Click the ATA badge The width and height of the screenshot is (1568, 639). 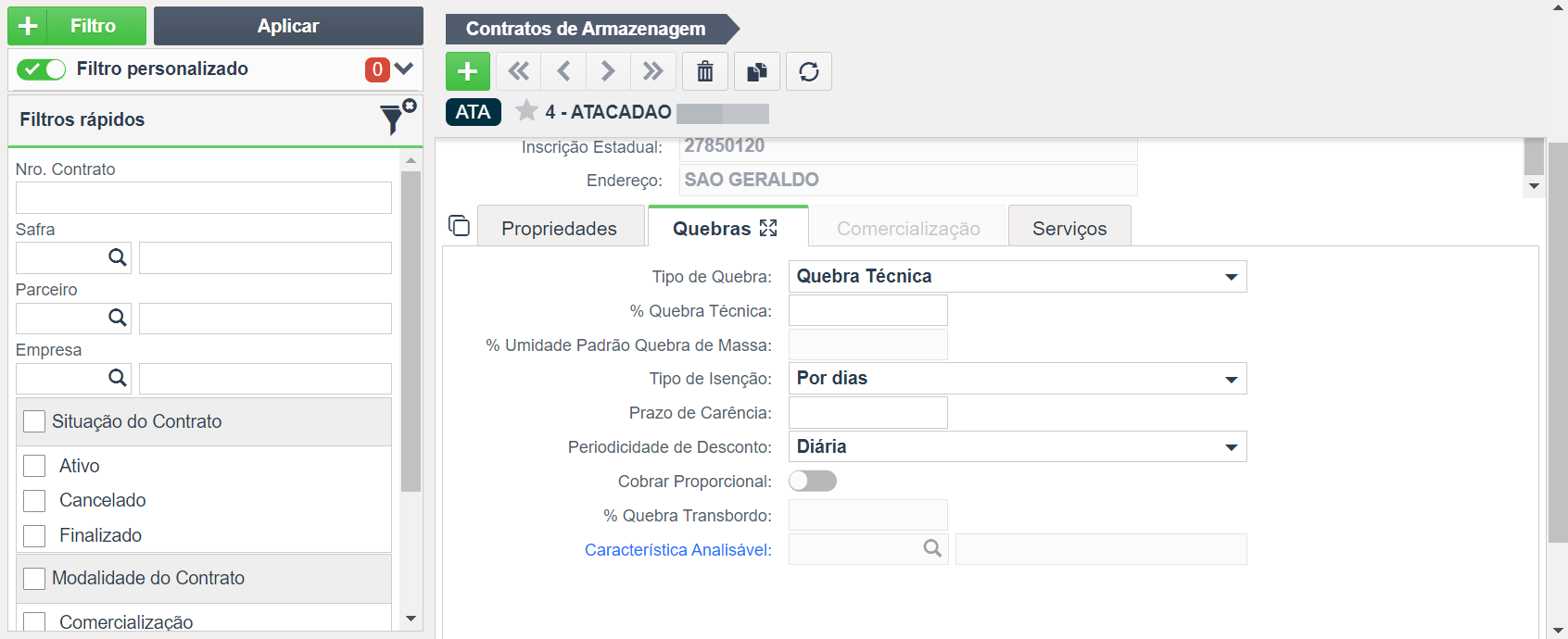[x=473, y=112]
